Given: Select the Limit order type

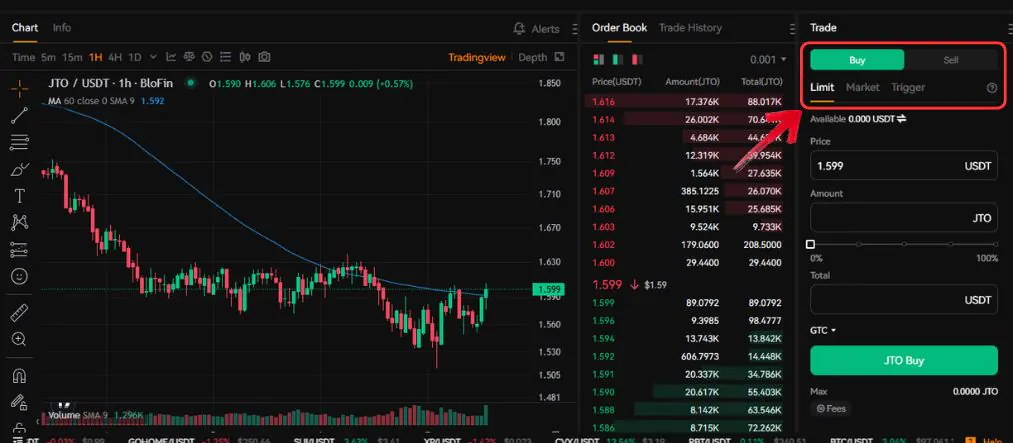Looking at the screenshot, I should tap(822, 87).
